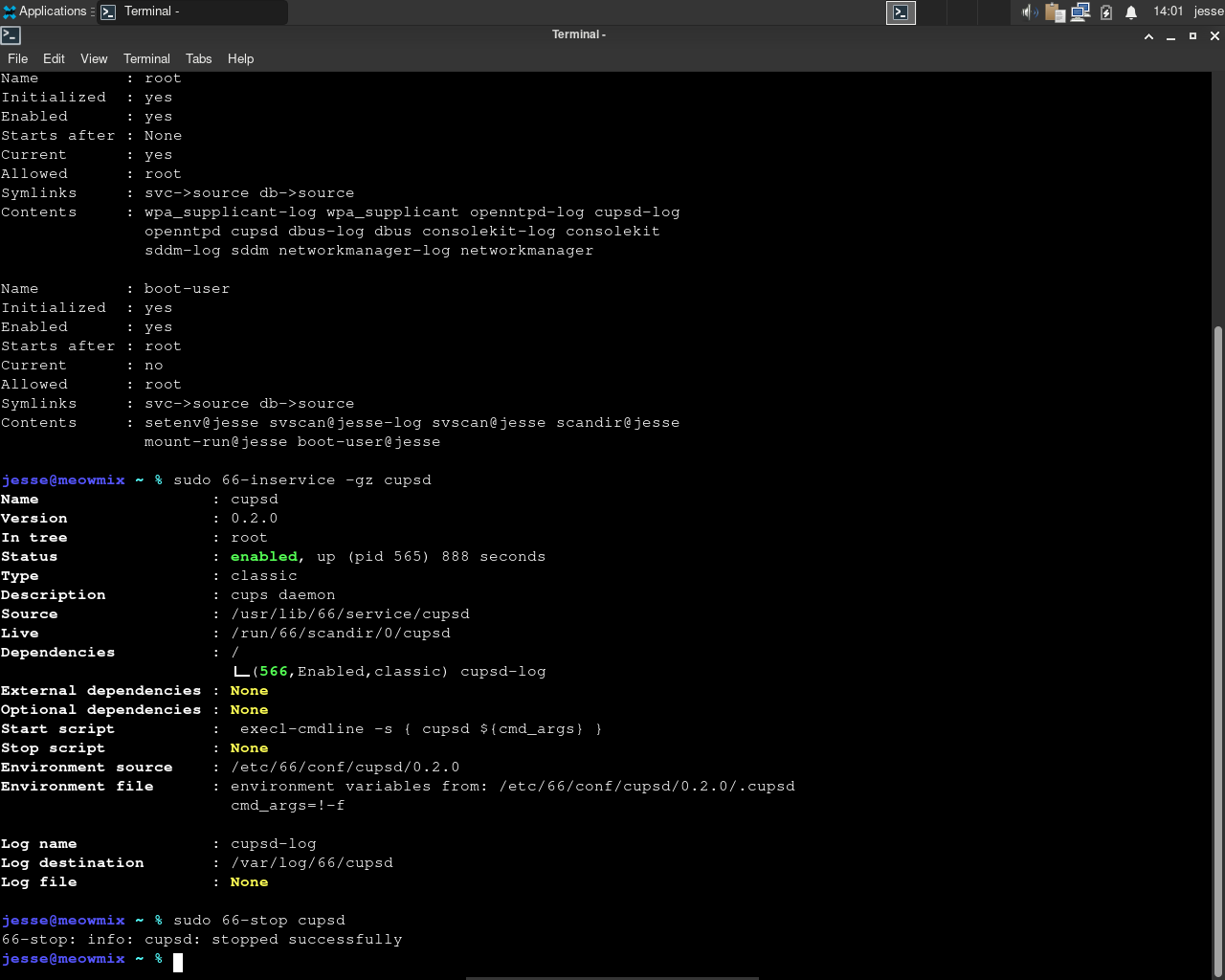Open the Applications menu in the panel
The image size is (1225, 980).
point(48,11)
